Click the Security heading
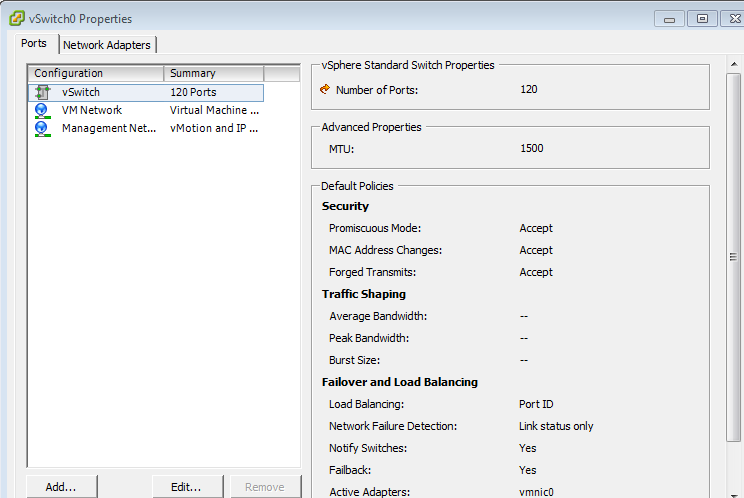This screenshot has height=498, width=744. tap(345, 206)
